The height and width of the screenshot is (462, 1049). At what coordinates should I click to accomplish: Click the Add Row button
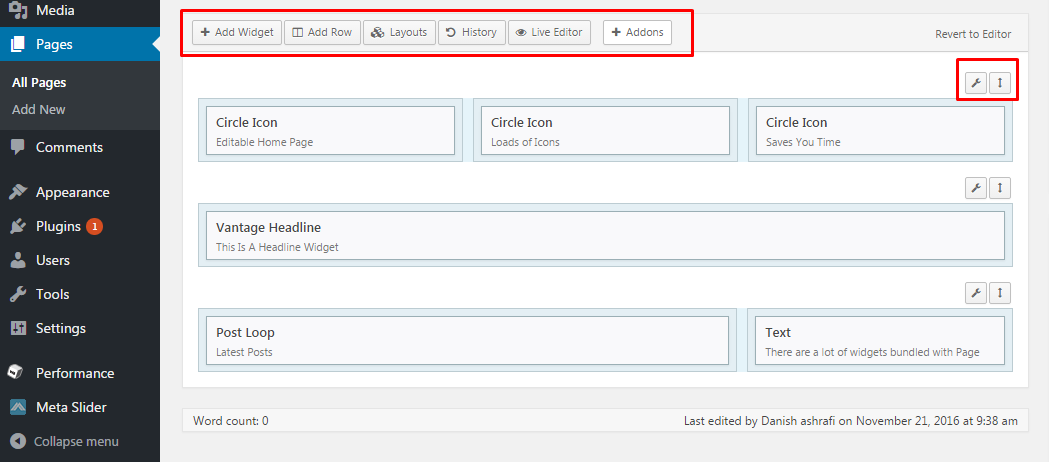[x=322, y=32]
